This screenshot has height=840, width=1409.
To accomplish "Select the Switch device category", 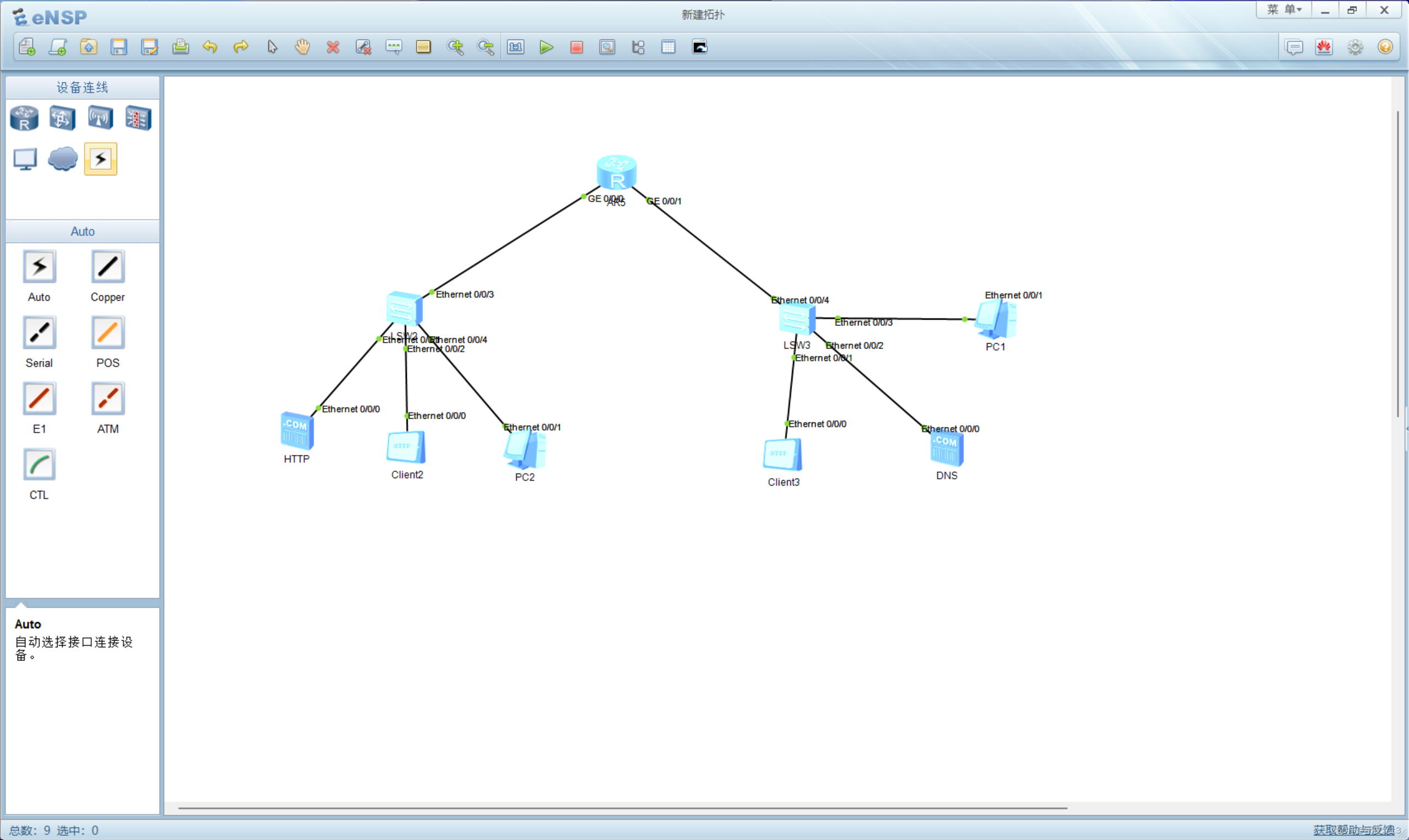I will [x=62, y=118].
